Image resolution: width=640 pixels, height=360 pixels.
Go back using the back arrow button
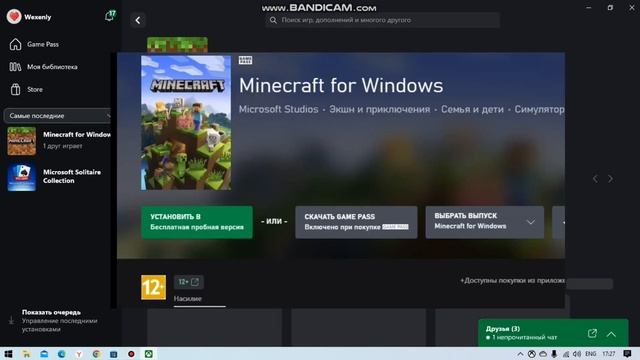click(x=138, y=20)
